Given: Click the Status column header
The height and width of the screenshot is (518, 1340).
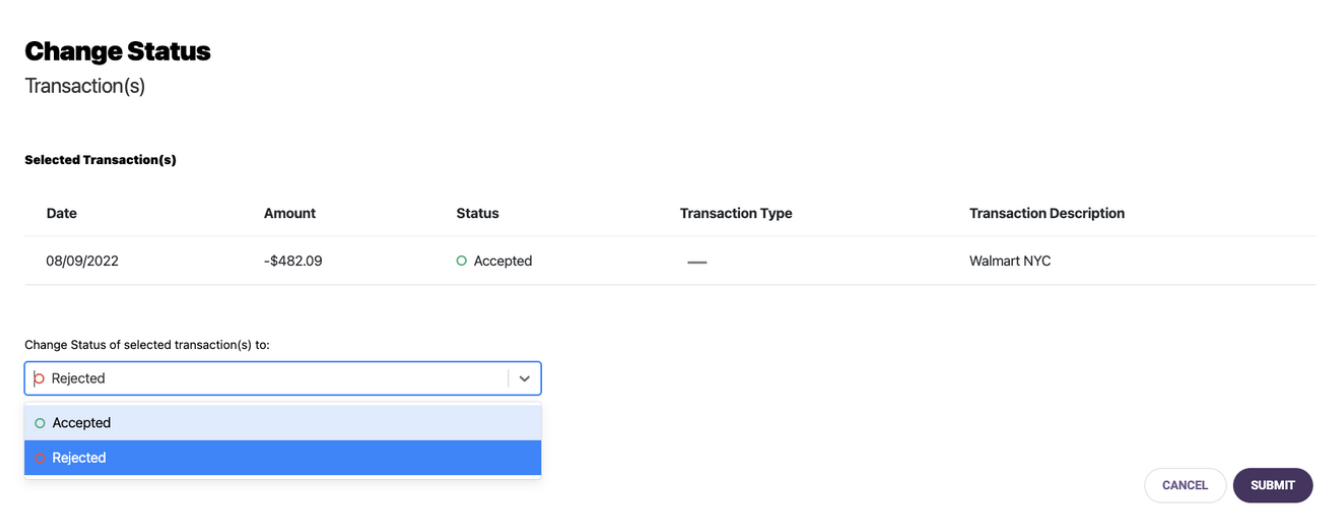Looking at the screenshot, I should click(477, 213).
